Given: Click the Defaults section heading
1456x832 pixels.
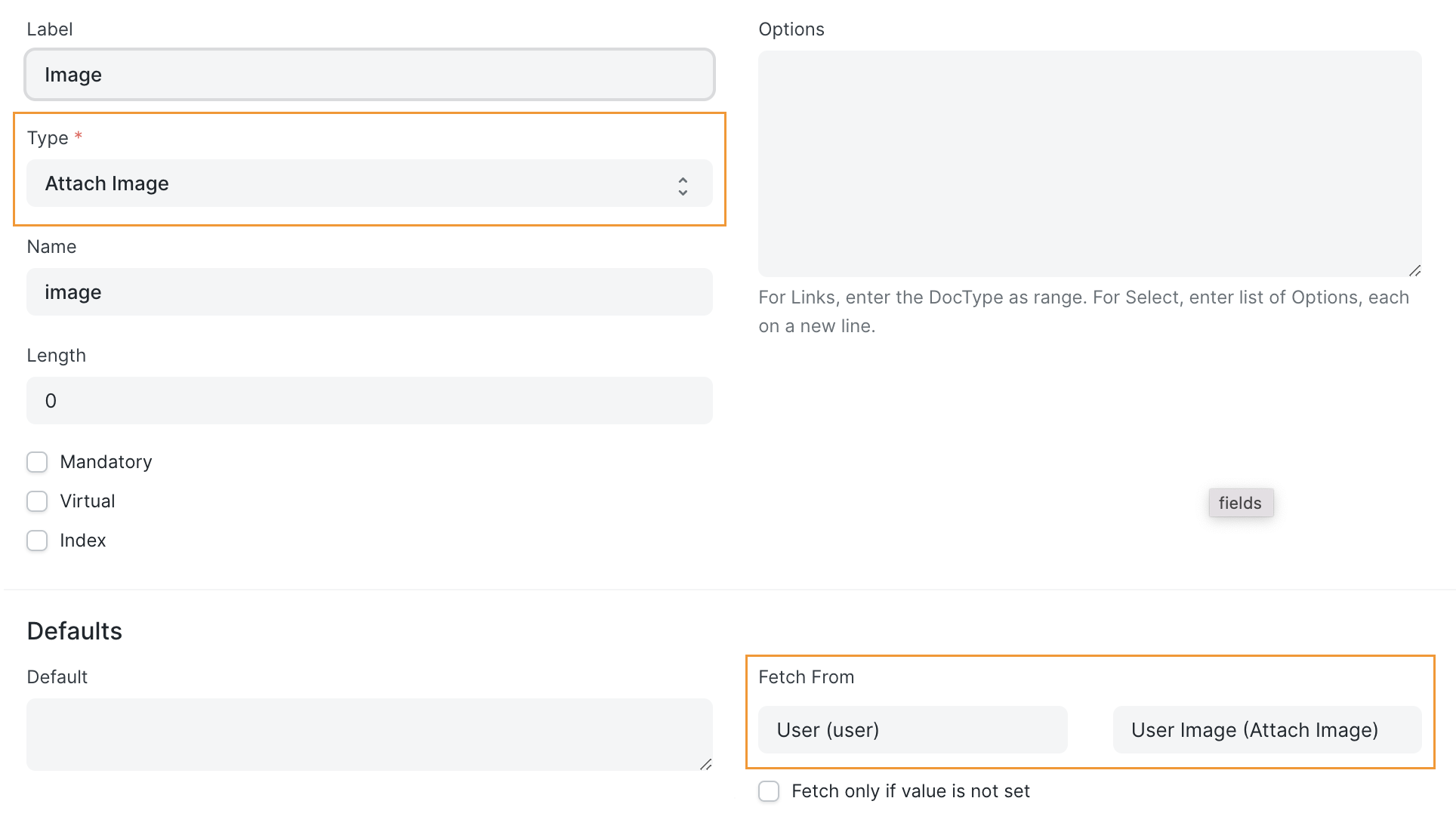Looking at the screenshot, I should pyautogui.click(x=75, y=631).
